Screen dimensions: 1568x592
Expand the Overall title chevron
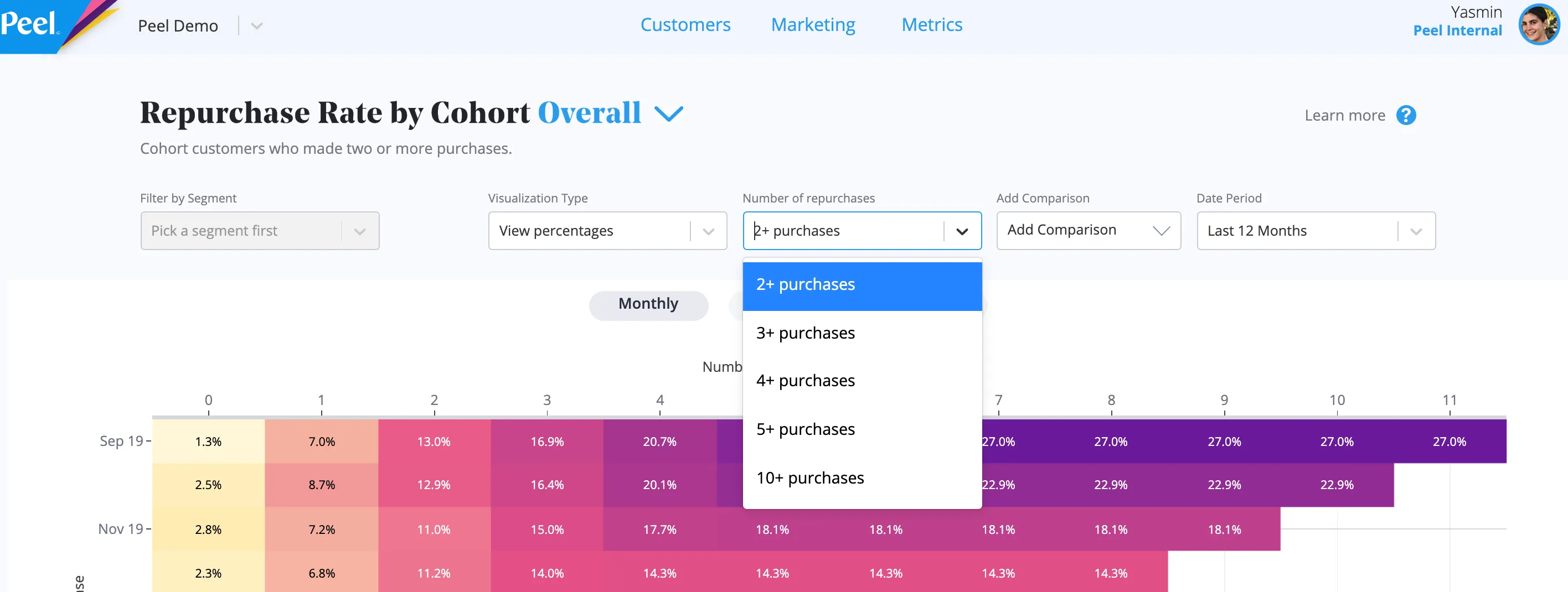[x=668, y=114]
